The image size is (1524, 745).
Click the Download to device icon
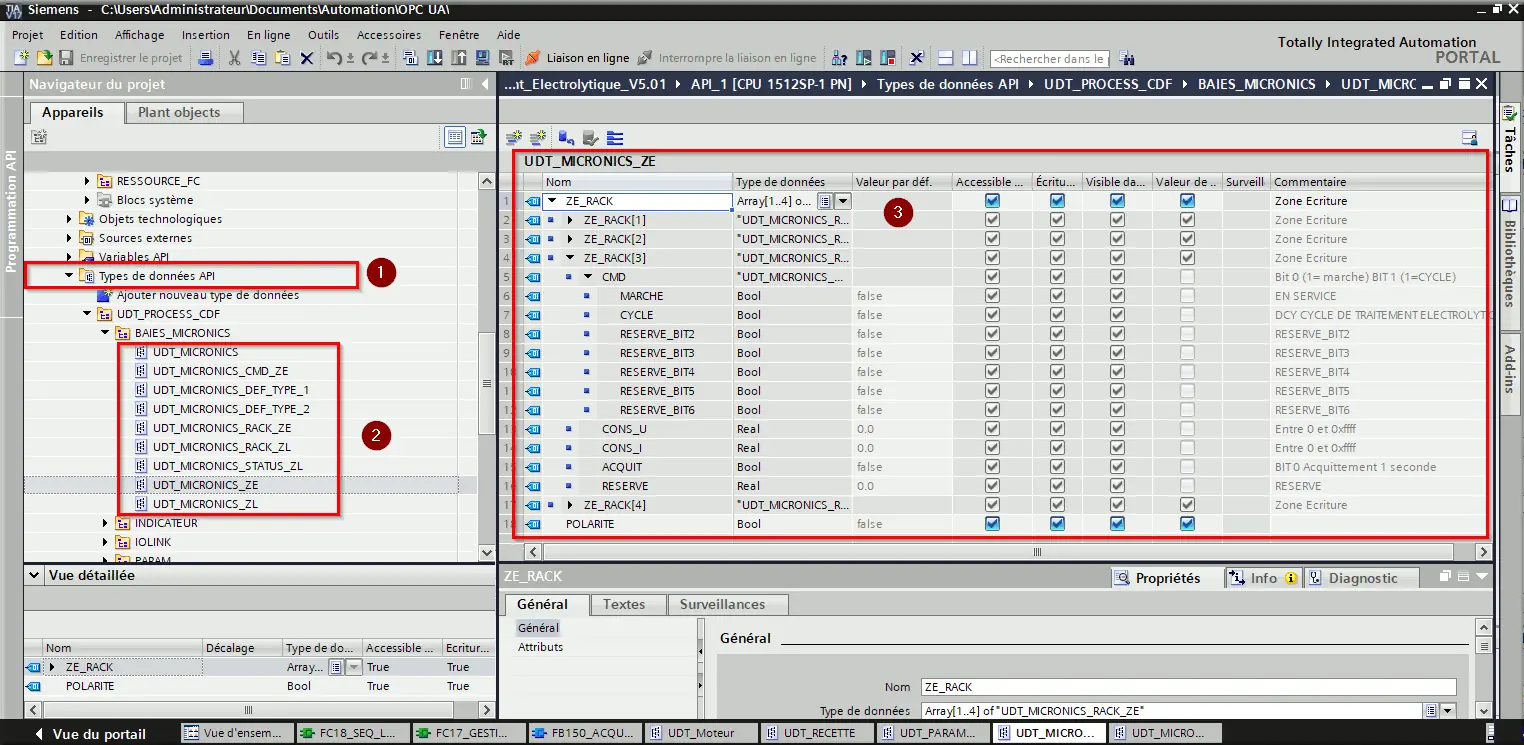(435, 58)
